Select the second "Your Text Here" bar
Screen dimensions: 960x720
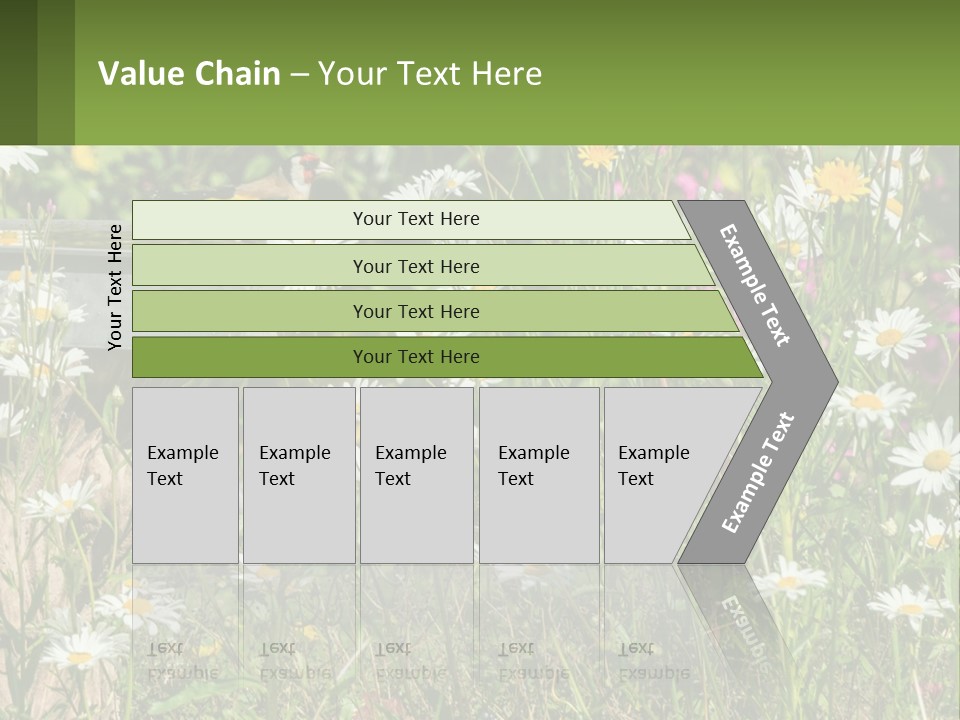tap(415, 266)
